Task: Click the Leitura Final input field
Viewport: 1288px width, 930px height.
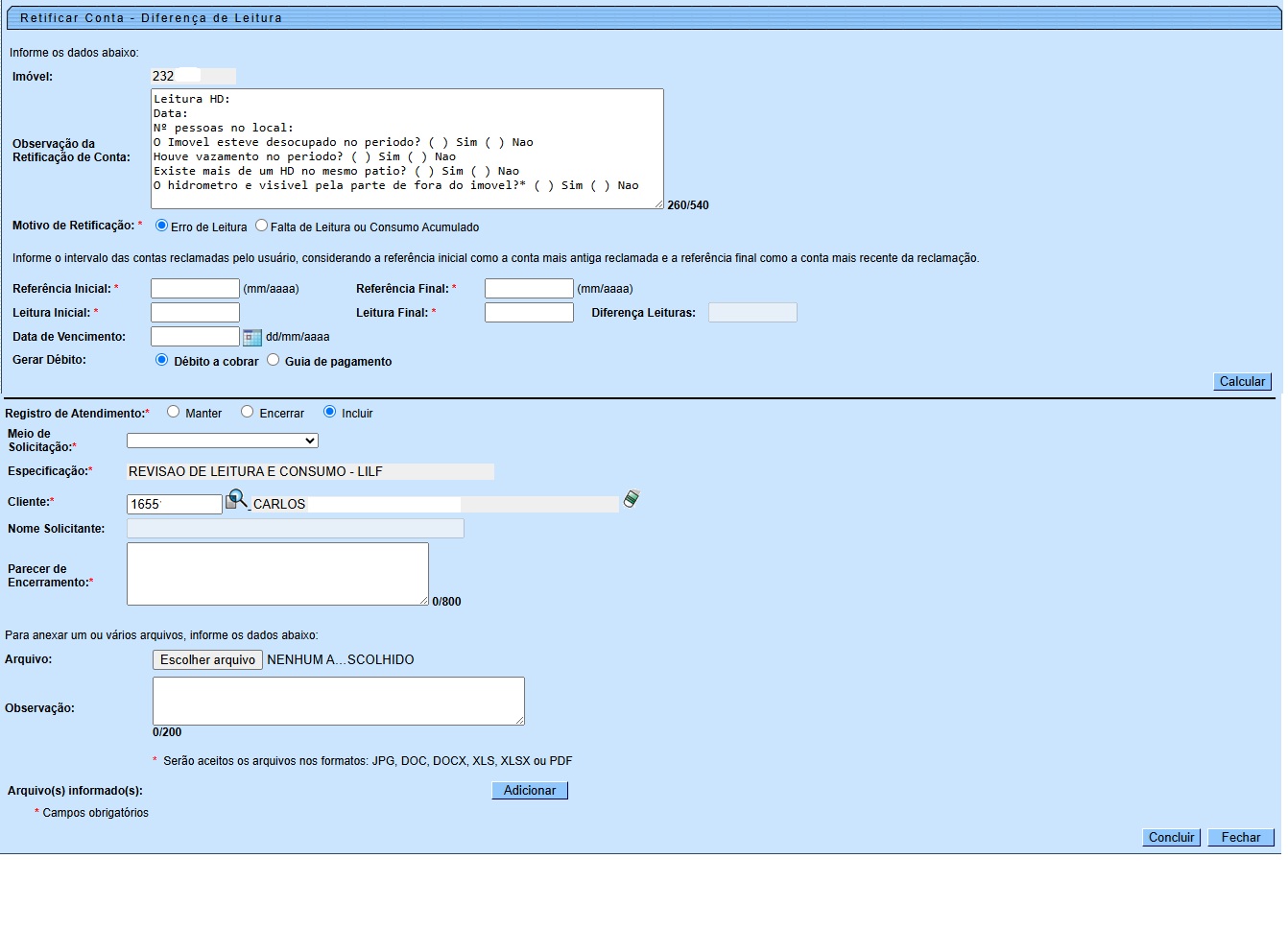Action: tap(529, 313)
